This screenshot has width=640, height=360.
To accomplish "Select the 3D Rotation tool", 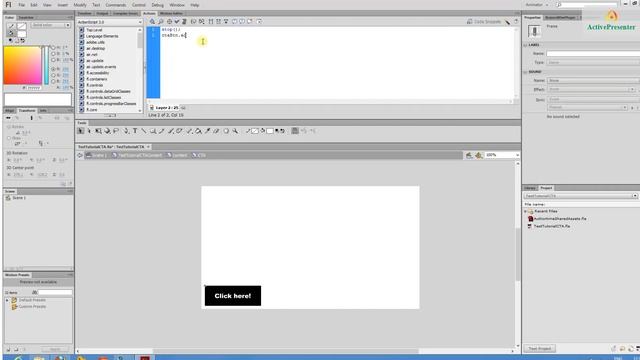I will 107,131.
